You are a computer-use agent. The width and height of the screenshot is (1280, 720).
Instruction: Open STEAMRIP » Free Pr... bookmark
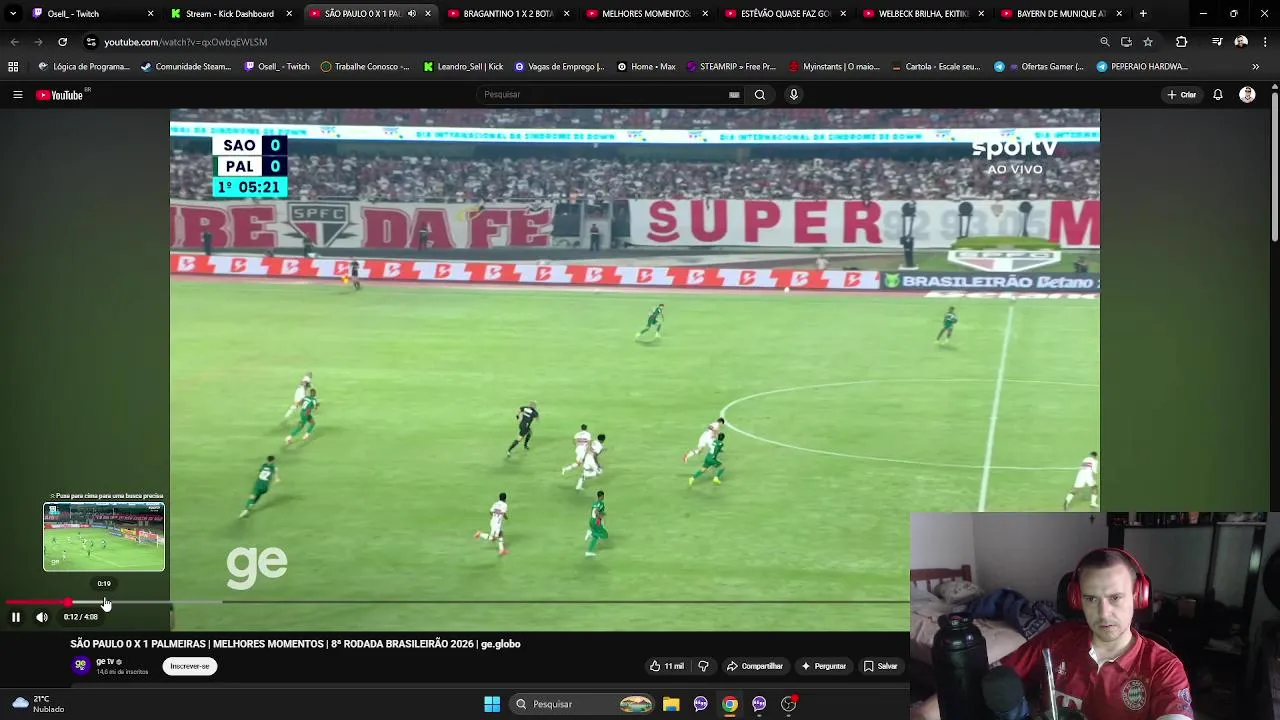pyautogui.click(x=731, y=67)
